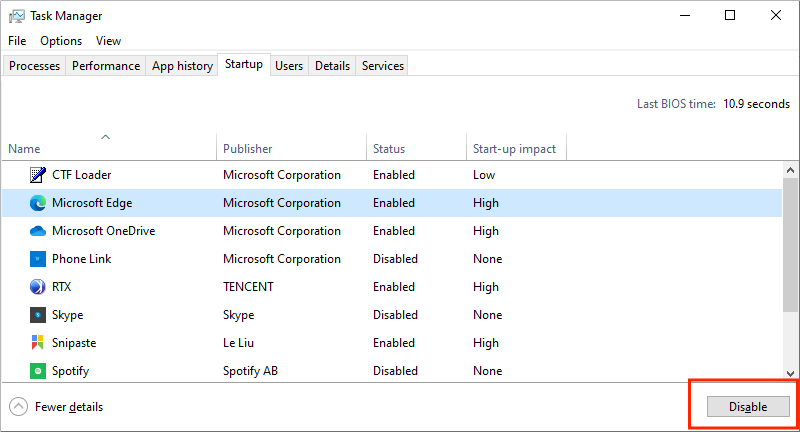Select the Spotify name text

click(70, 371)
